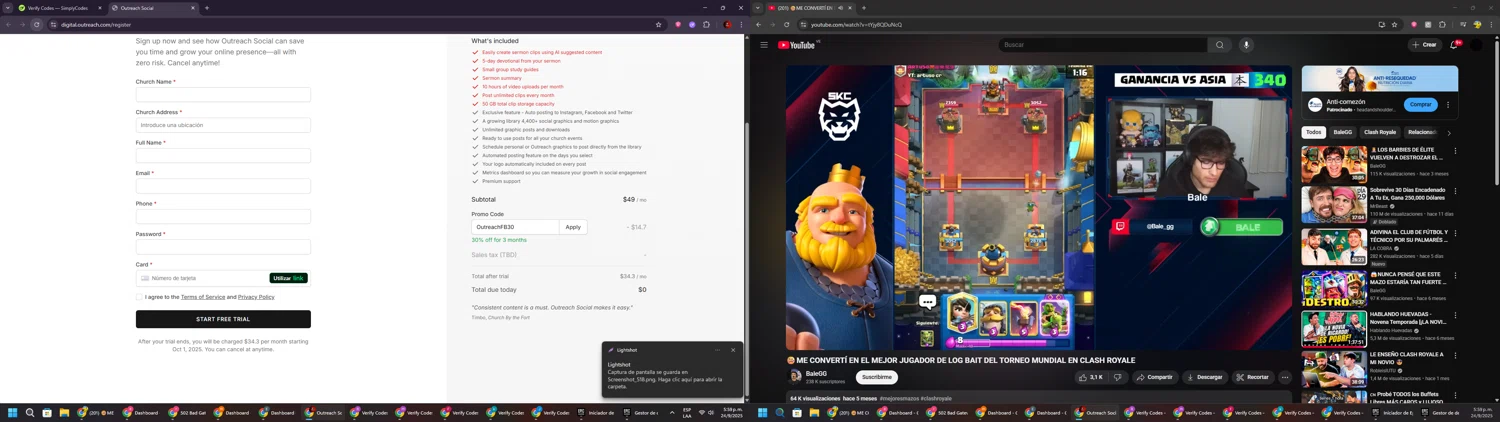Open YouTube notifications bell
Viewport: 1500px width, 422px height.
click(x=1454, y=45)
